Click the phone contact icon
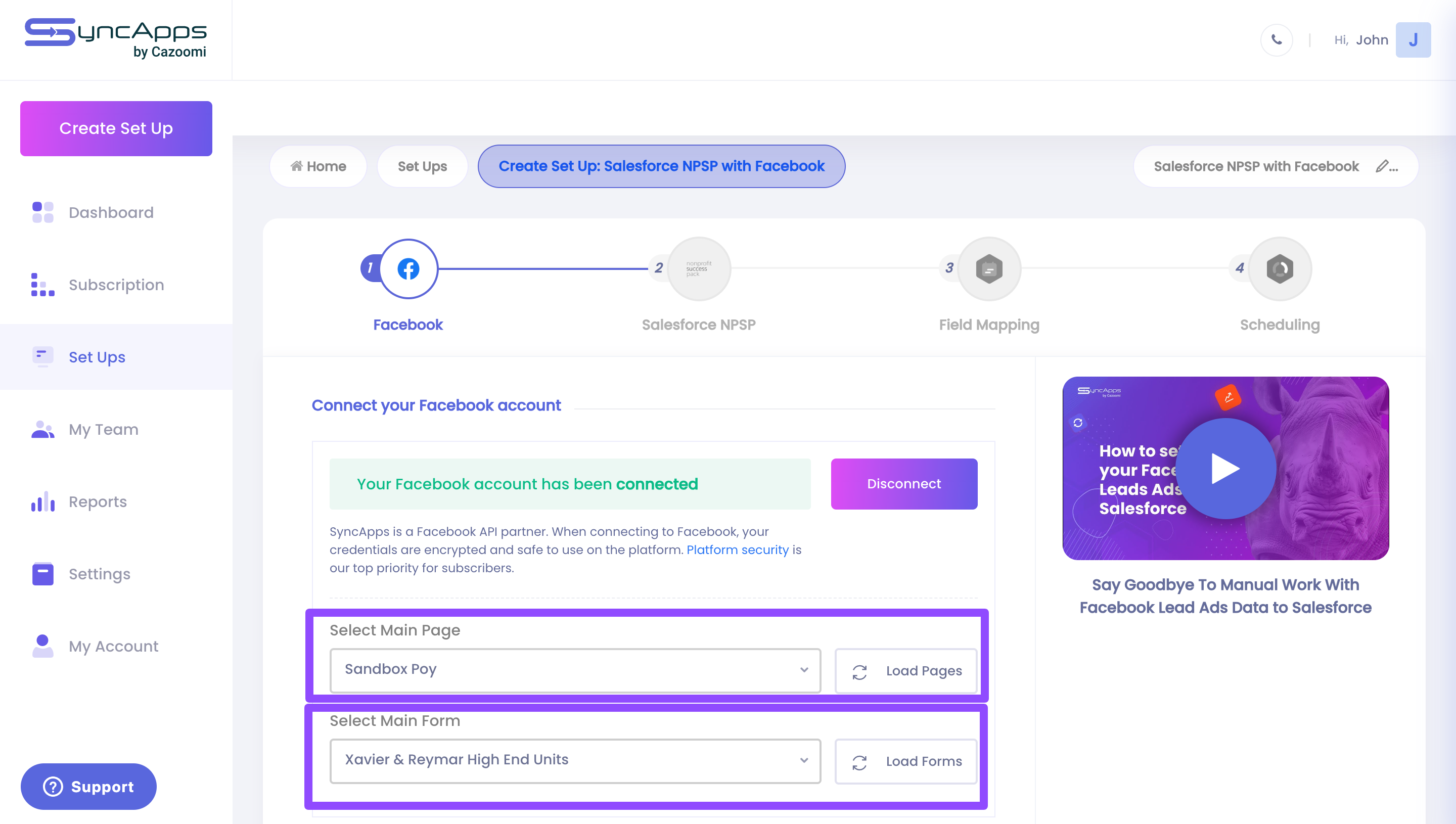Screen dimensions: 1456x824 [x=1277, y=39]
